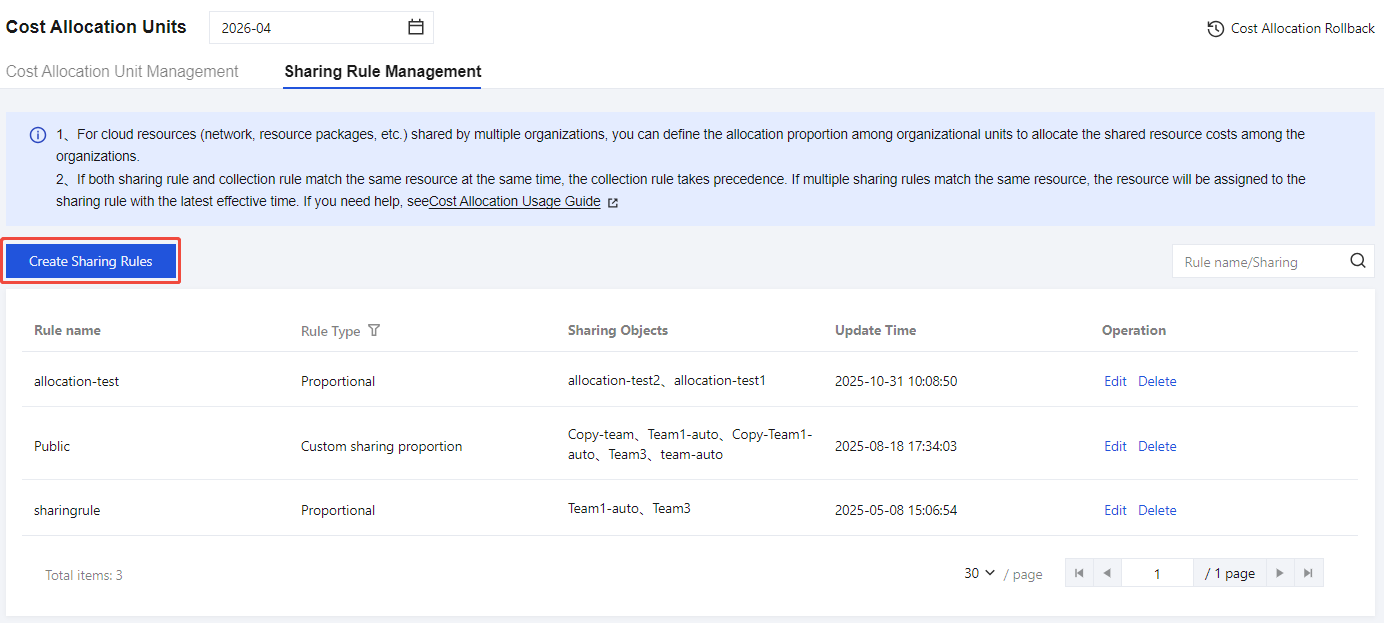The width and height of the screenshot is (1384, 623).
Task: Click the external link icon beside Usage Guide
Action: click(613, 202)
